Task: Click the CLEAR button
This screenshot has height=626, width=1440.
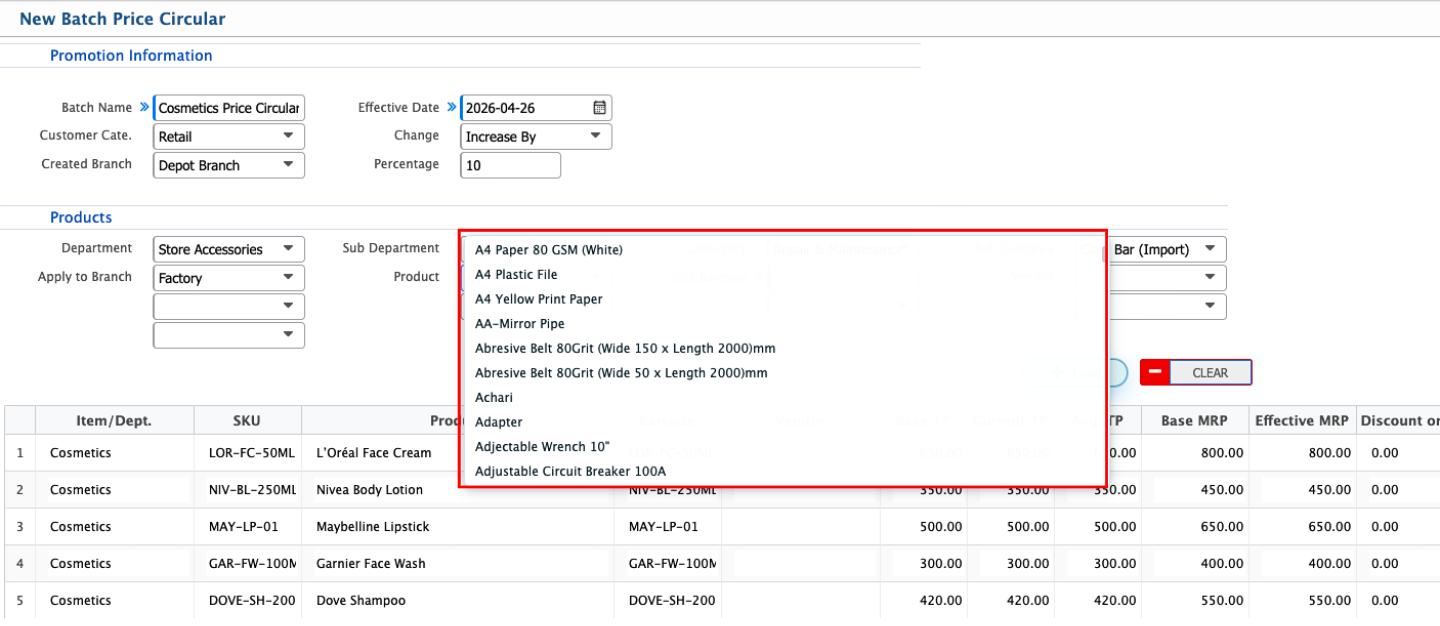Action: tap(1210, 373)
